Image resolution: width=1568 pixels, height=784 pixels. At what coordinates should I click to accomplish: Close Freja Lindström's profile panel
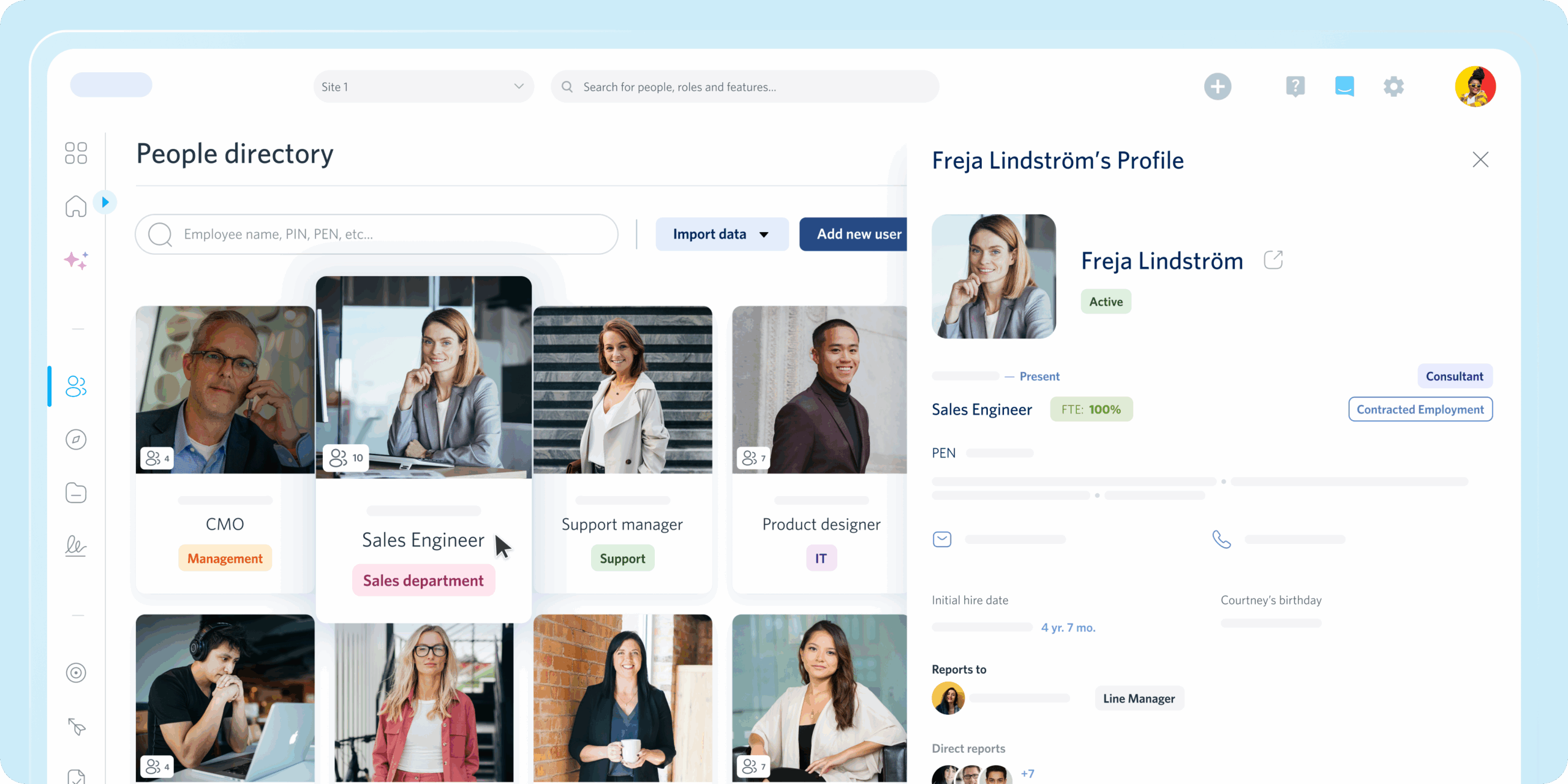click(x=1480, y=160)
